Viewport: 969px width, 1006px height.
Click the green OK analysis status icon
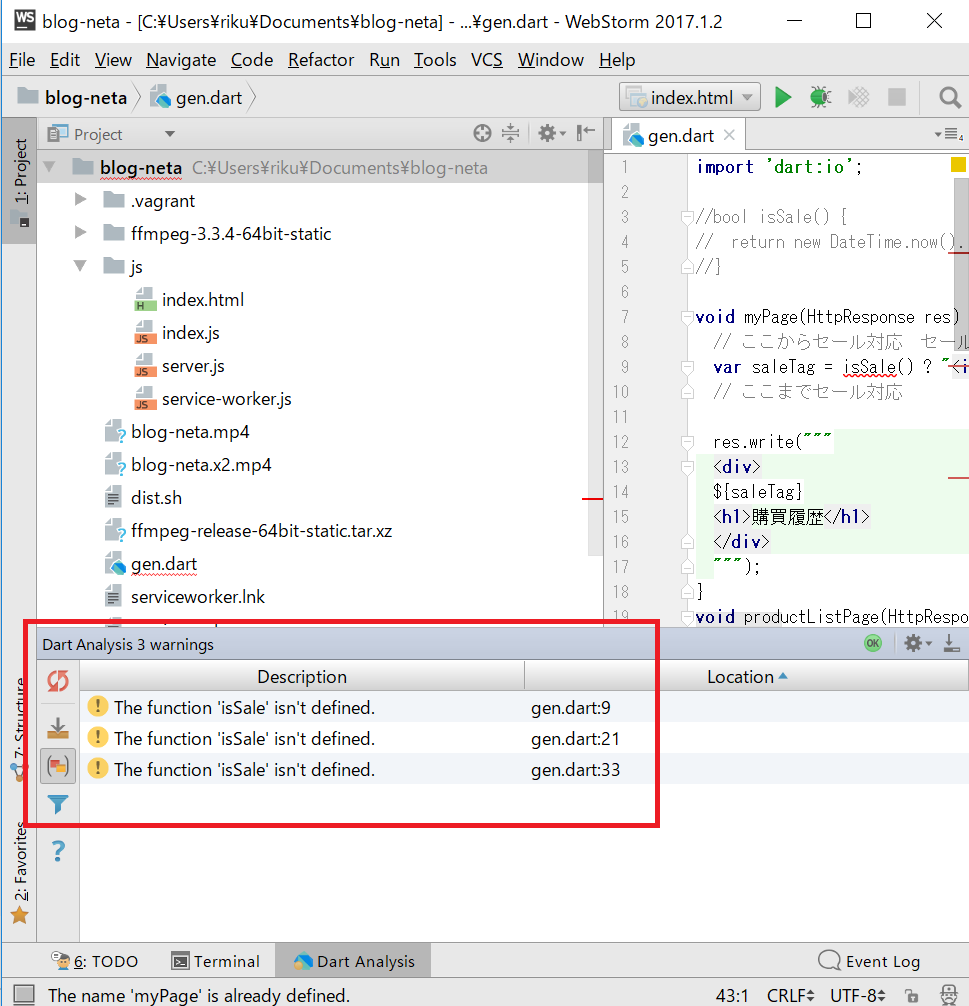(873, 643)
